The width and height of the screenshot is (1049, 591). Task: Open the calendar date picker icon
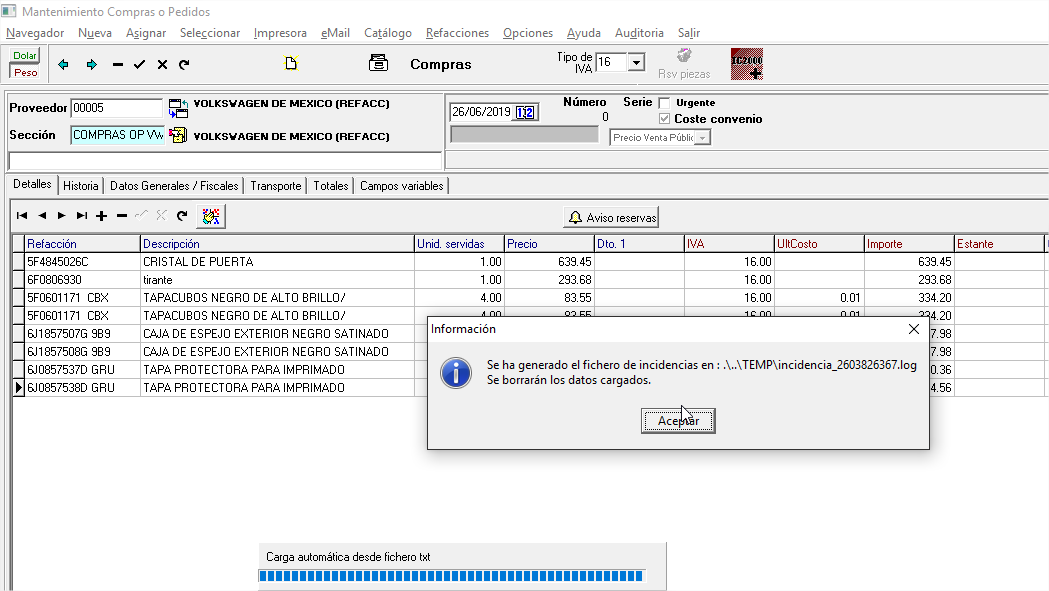(525, 112)
